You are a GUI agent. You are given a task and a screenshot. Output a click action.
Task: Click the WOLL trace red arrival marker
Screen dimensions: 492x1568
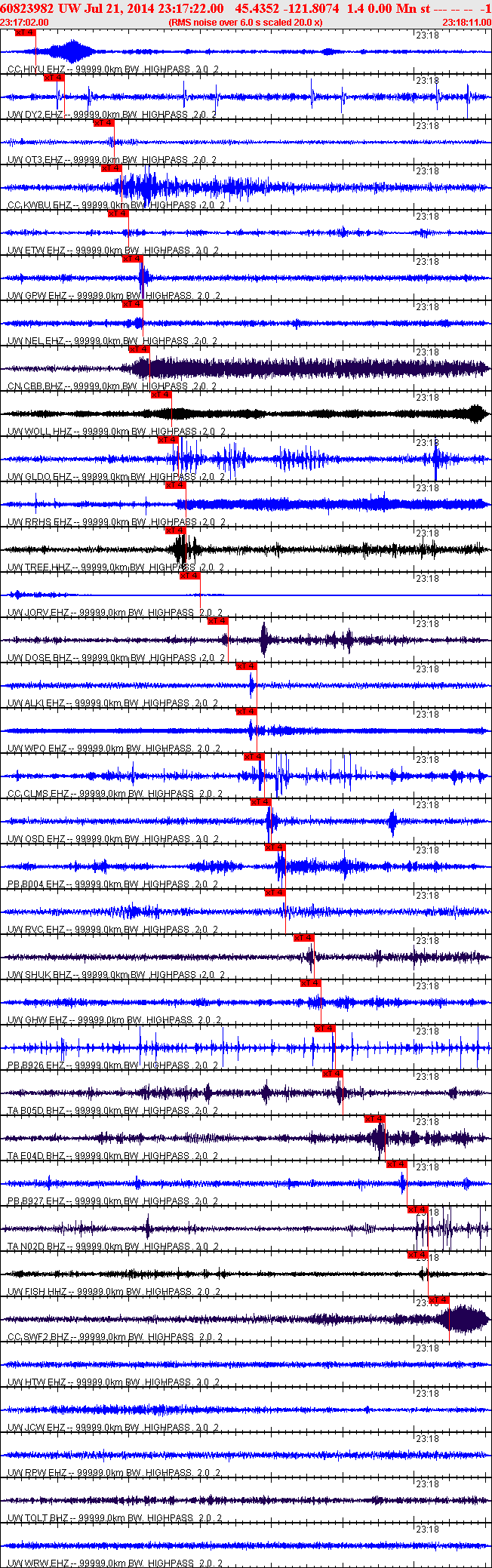pyautogui.click(x=161, y=395)
